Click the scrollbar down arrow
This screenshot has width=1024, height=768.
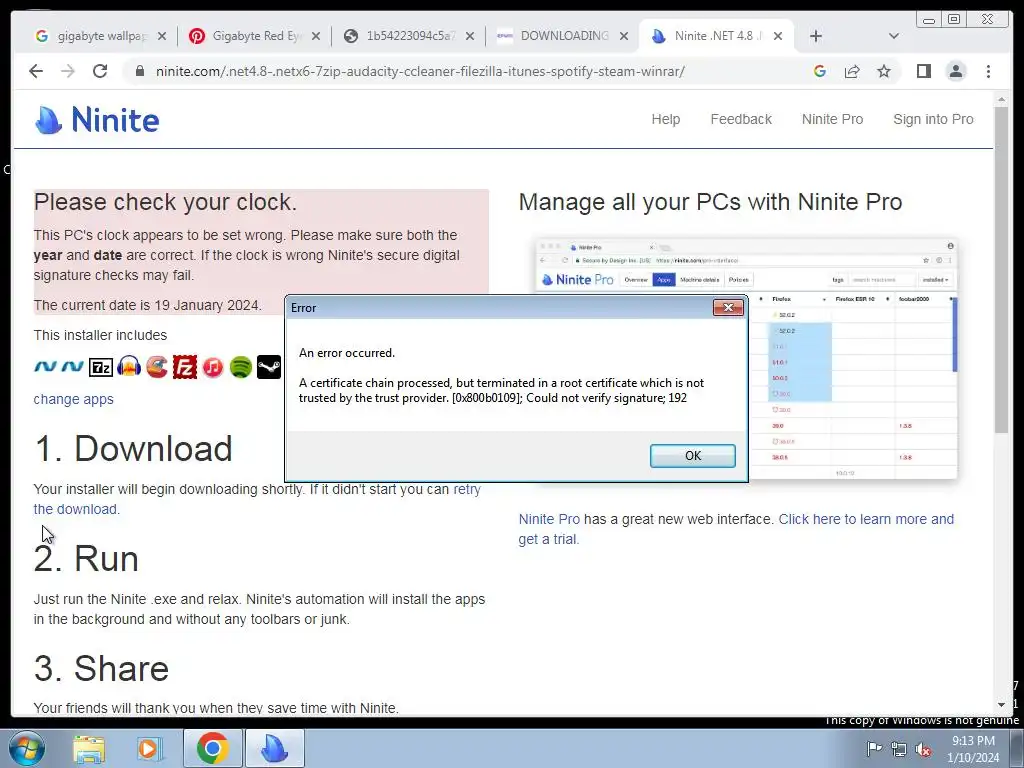[1001, 705]
